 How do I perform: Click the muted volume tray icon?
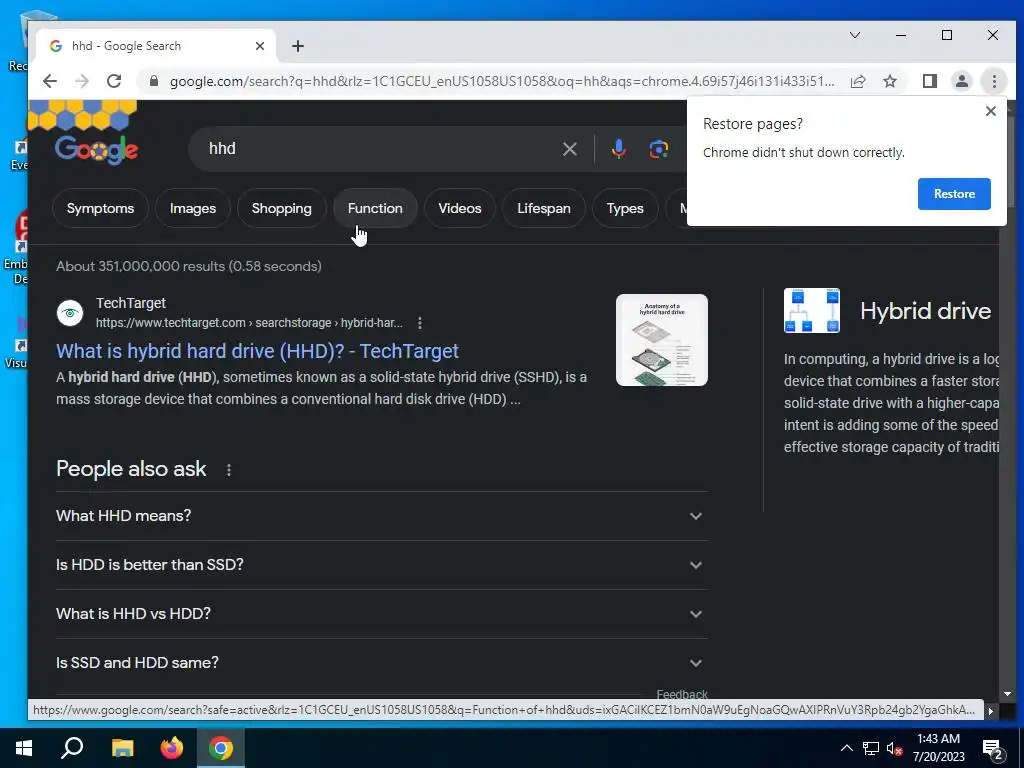pyautogui.click(x=895, y=748)
